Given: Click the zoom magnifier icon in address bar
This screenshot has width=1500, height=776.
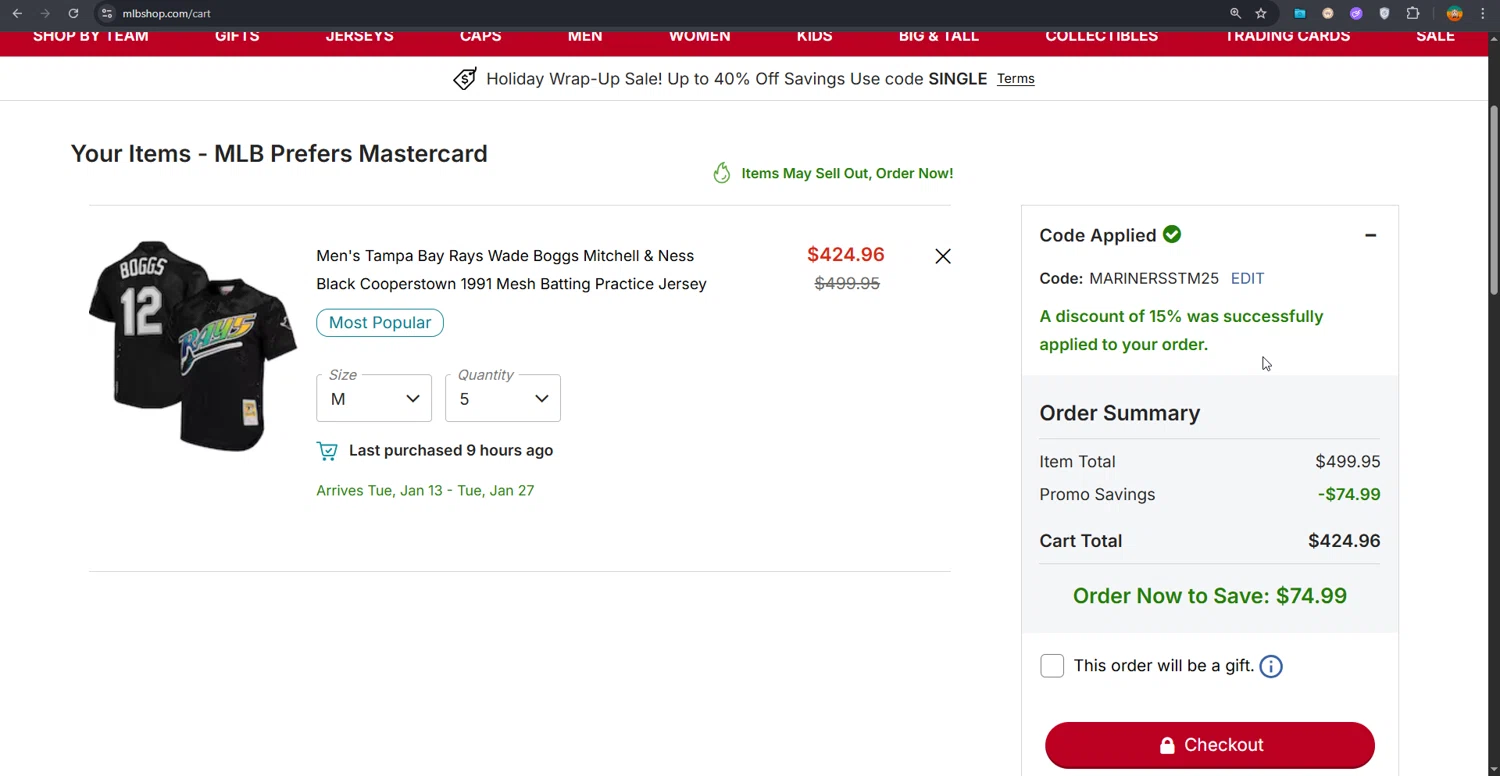Looking at the screenshot, I should click(1235, 14).
